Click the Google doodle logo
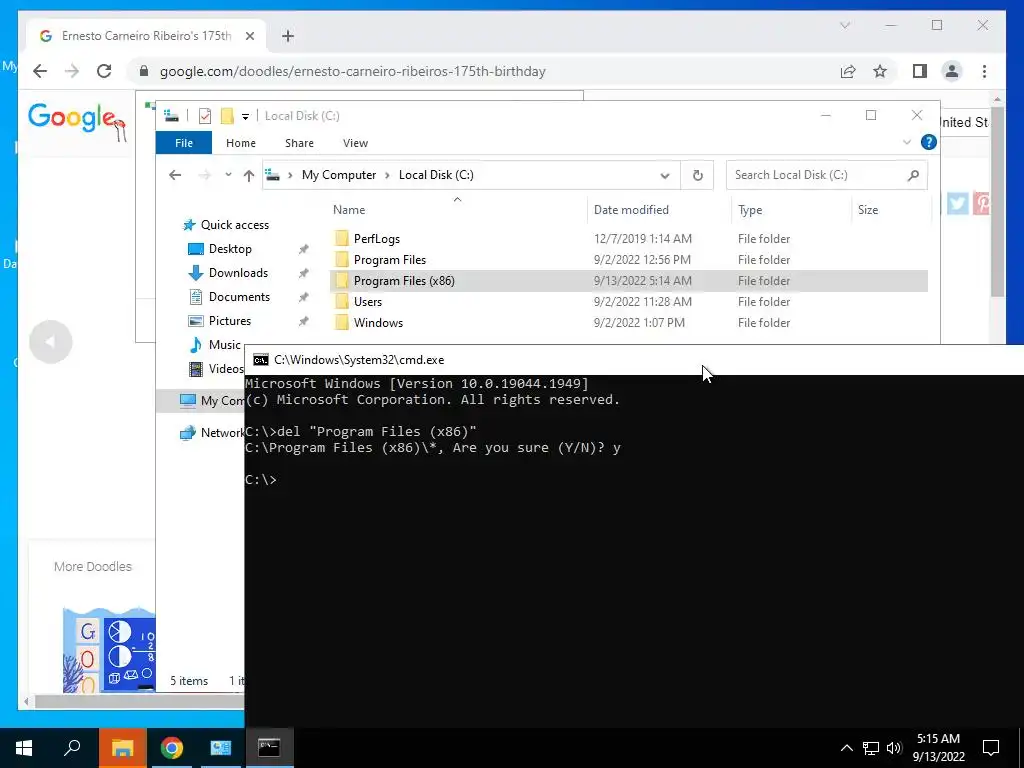Image resolution: width=1024 pixels, height=768 pixels. [x=76, y=121]
